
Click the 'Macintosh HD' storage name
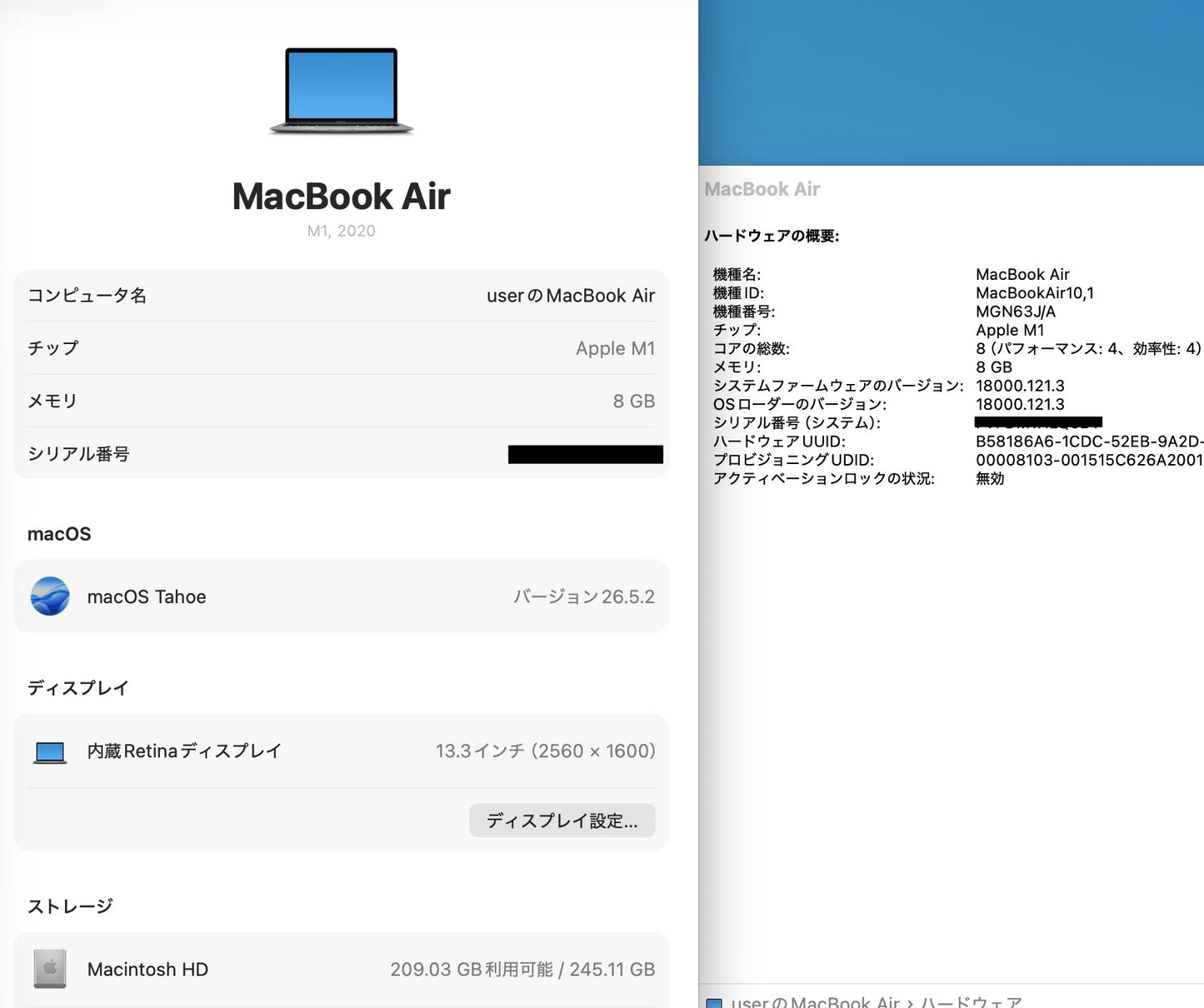pos(147,970)
